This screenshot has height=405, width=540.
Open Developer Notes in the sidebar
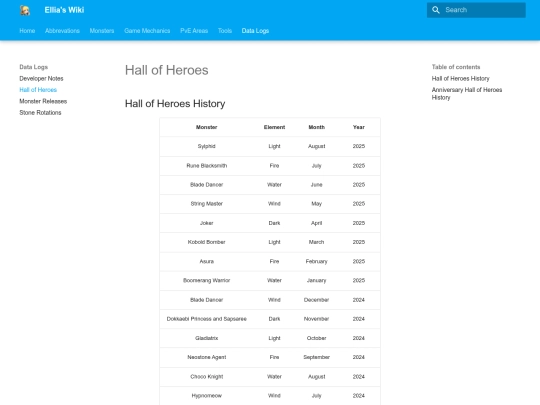click(41, 79)
